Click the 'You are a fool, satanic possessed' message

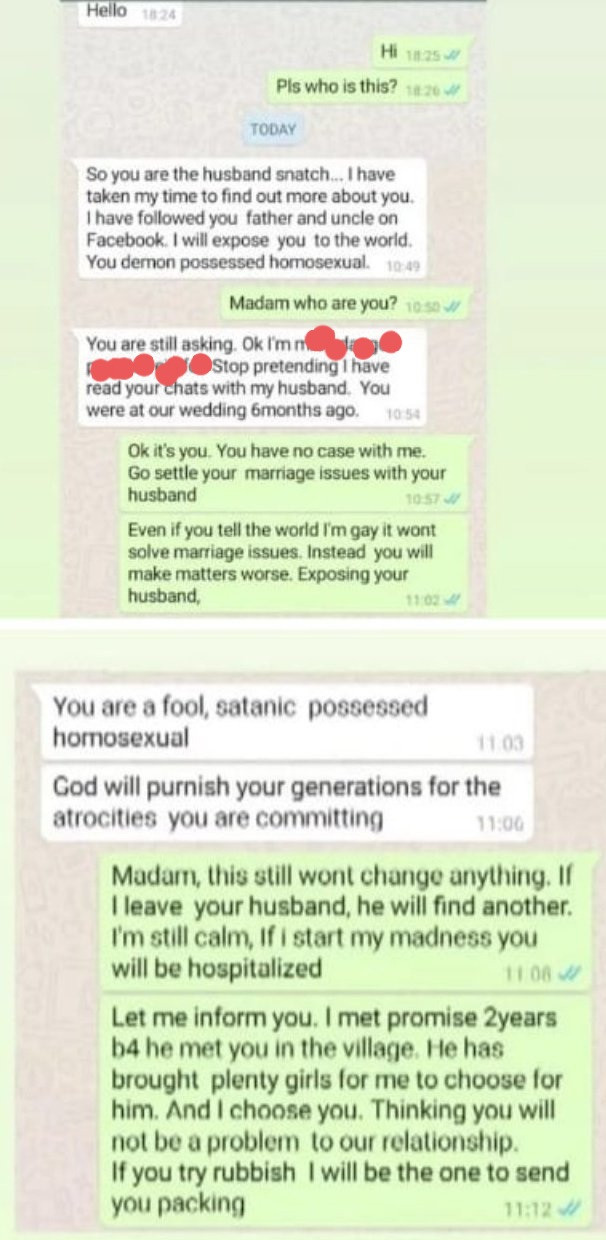(283, 723)
